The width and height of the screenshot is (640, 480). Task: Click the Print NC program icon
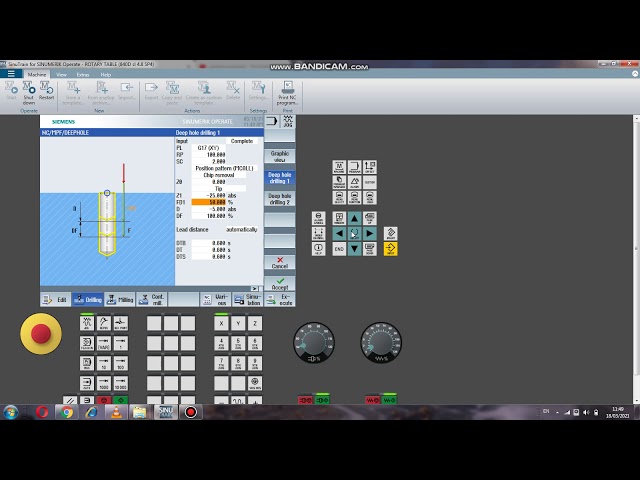pos(288,93)
